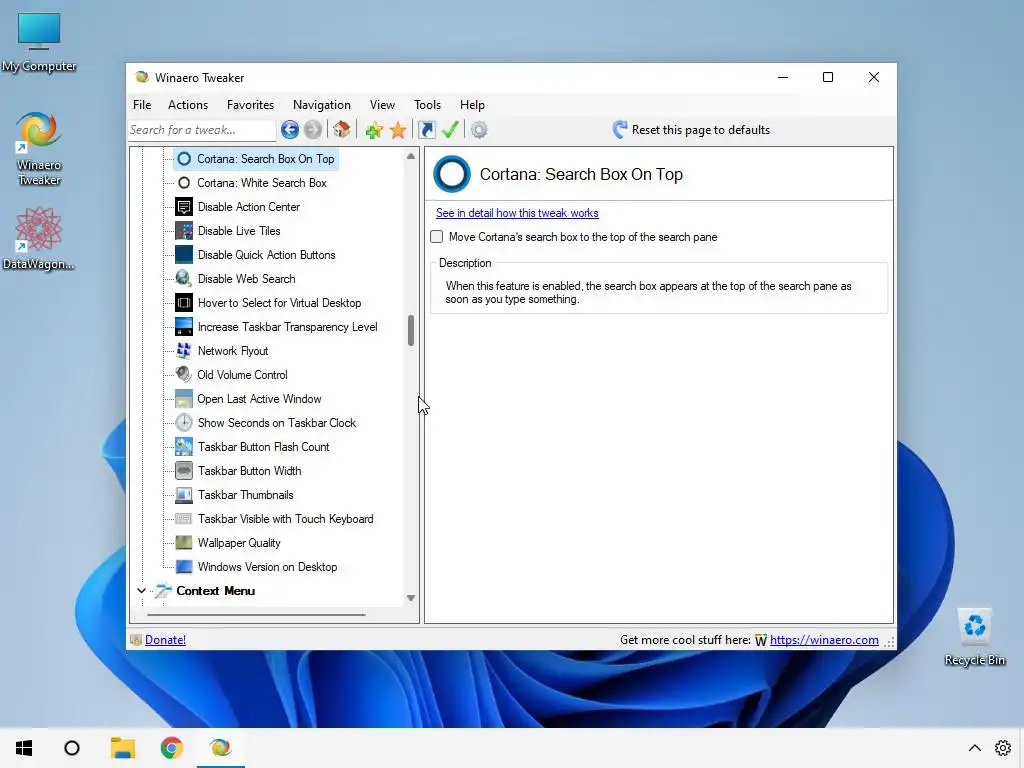Click the Hover to Select Virtual Desktop icon

(x=184, y=303)
